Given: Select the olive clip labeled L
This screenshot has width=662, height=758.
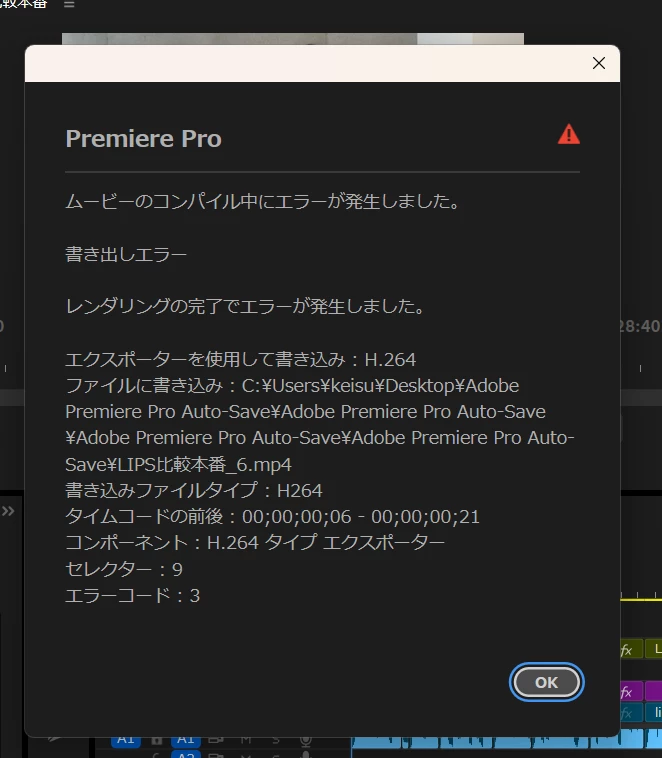Looking at the screenshot, I should (654, 650).
